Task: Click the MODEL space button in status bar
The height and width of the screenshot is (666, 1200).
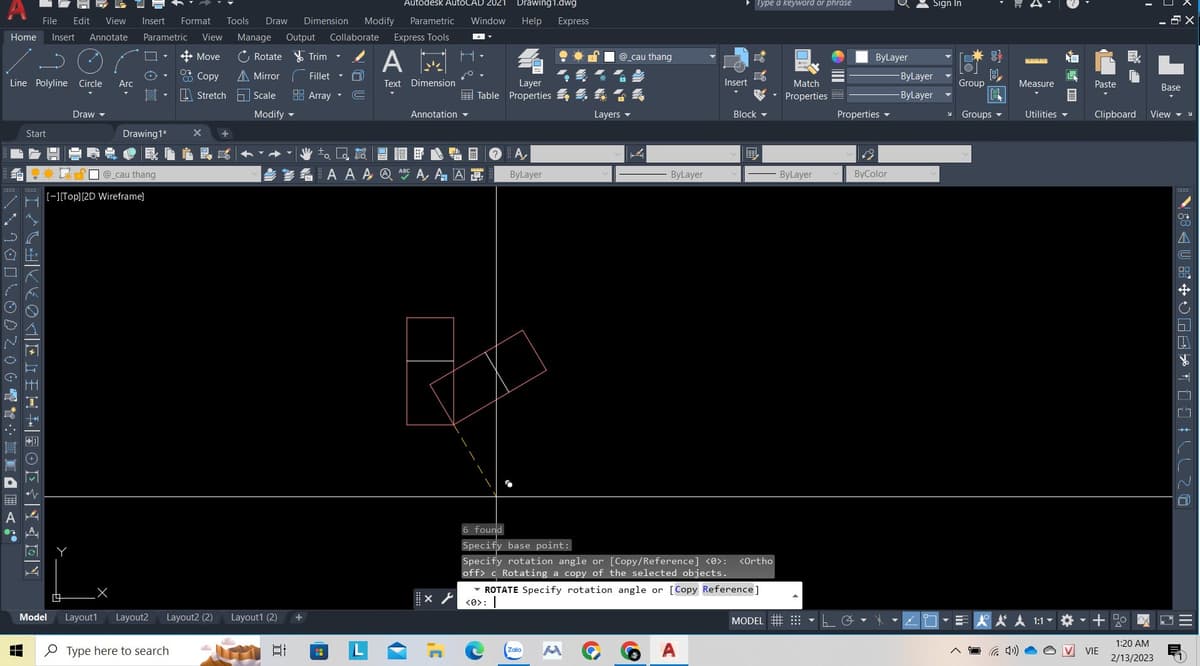Action: click(748, 620)
